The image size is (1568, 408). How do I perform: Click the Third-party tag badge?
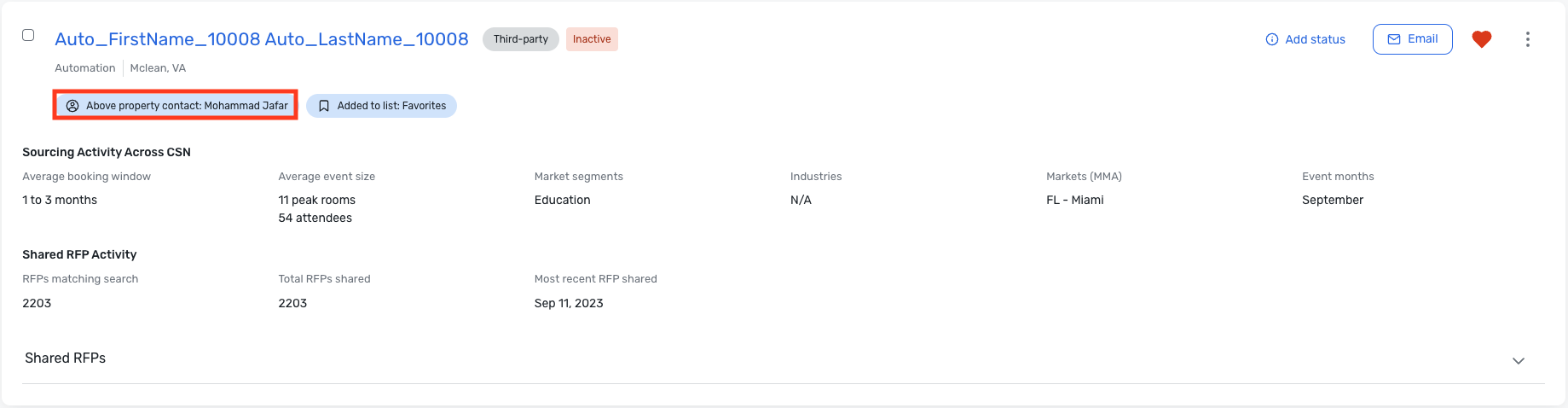(521, 39)
